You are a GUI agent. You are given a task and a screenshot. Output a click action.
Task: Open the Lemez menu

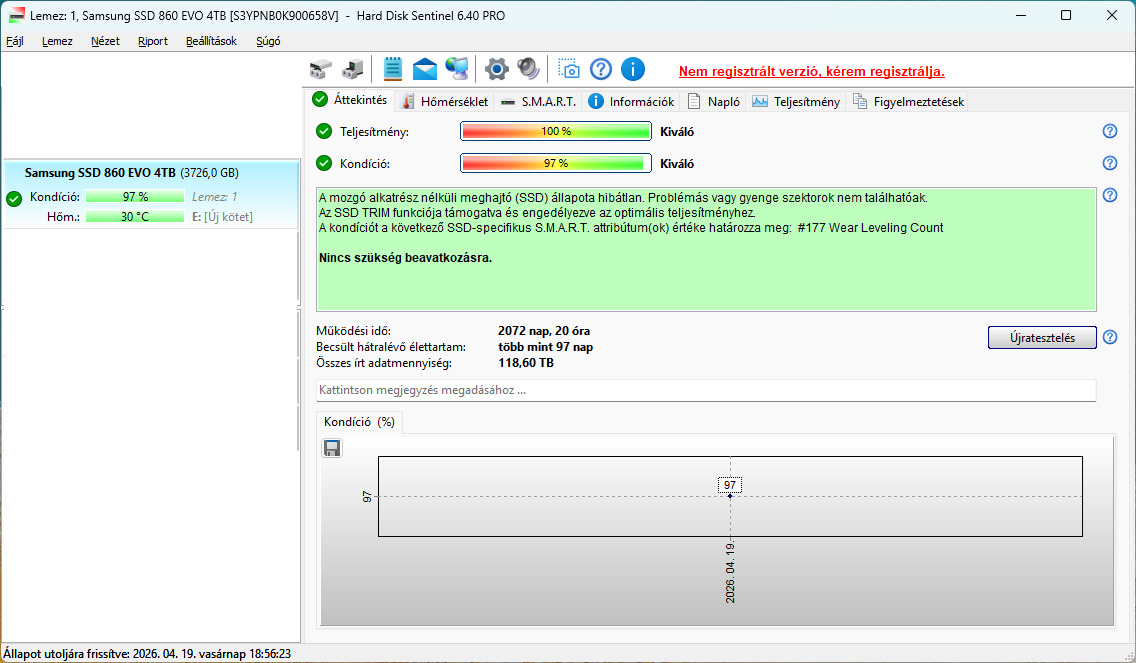point(57,41)
